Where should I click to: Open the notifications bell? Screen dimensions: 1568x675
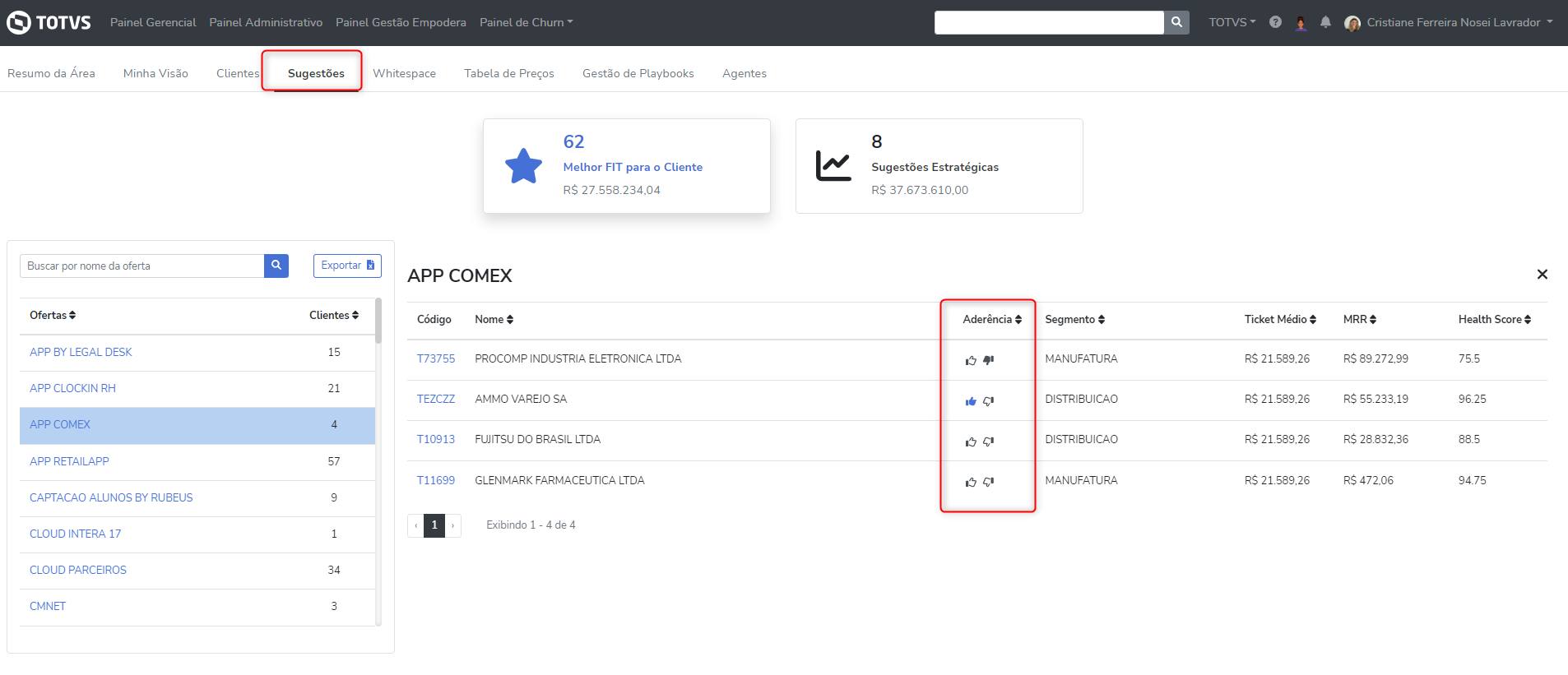(x=1325, y=22)
